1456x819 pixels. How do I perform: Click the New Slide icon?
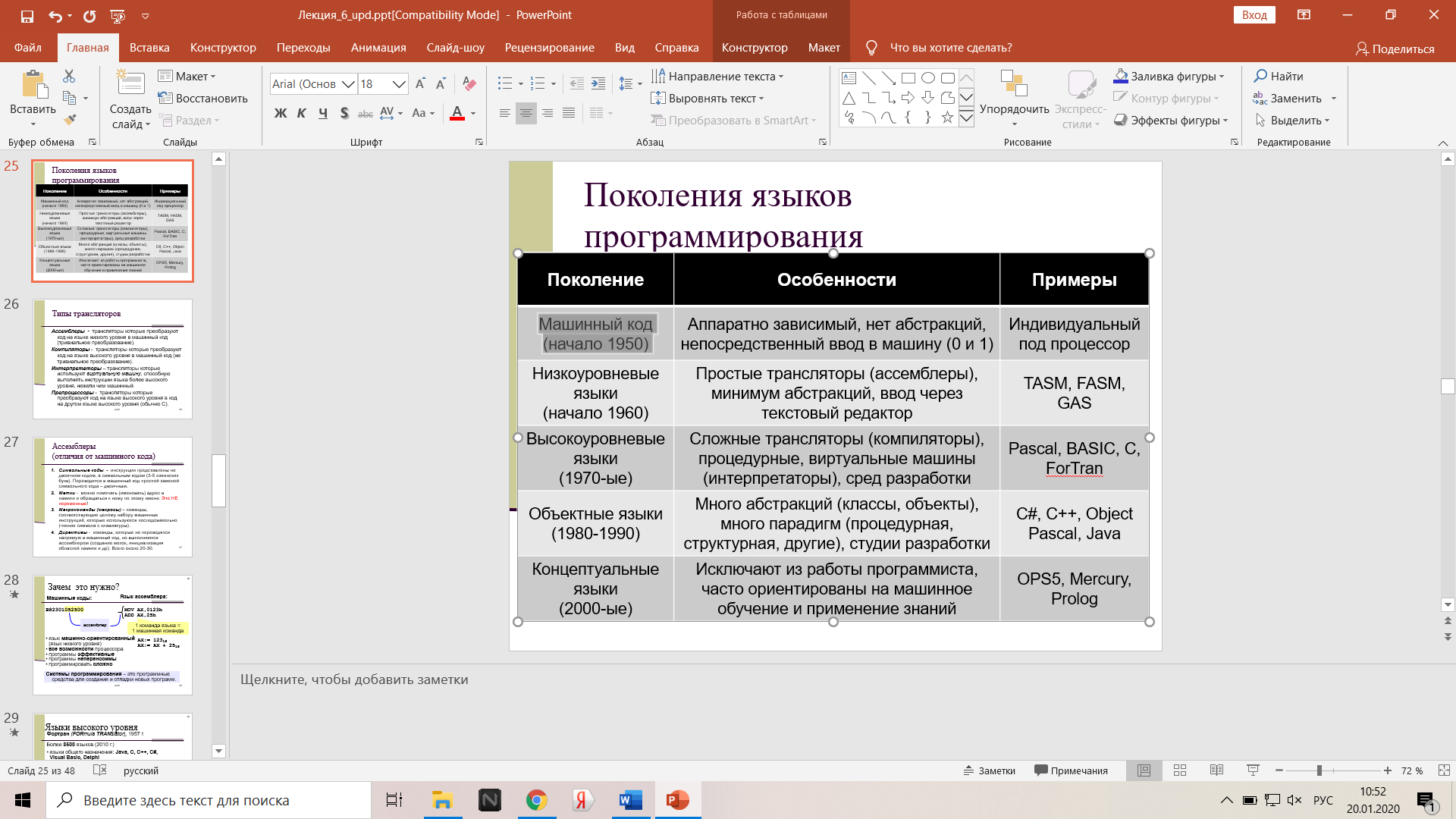click(x=130, y=84)
